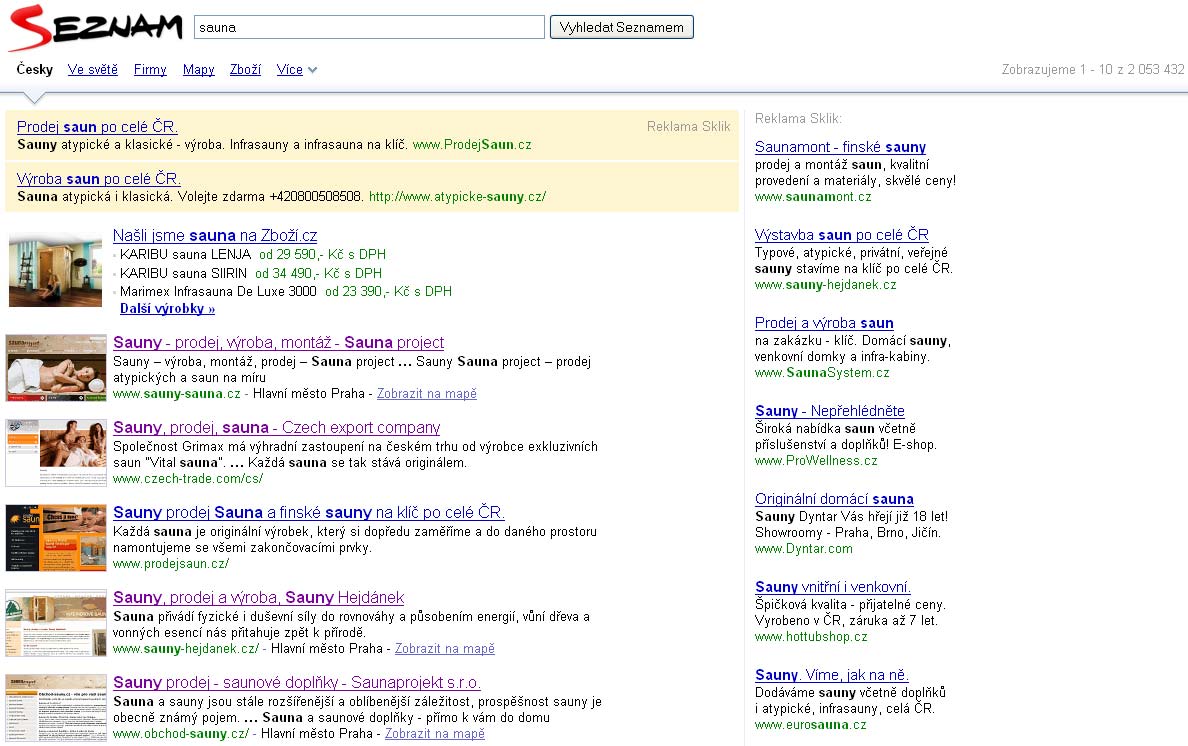1188x746 pixels.
Task: Visit www.ProWellness.cz sidebar URL
Action: [816, 460]
